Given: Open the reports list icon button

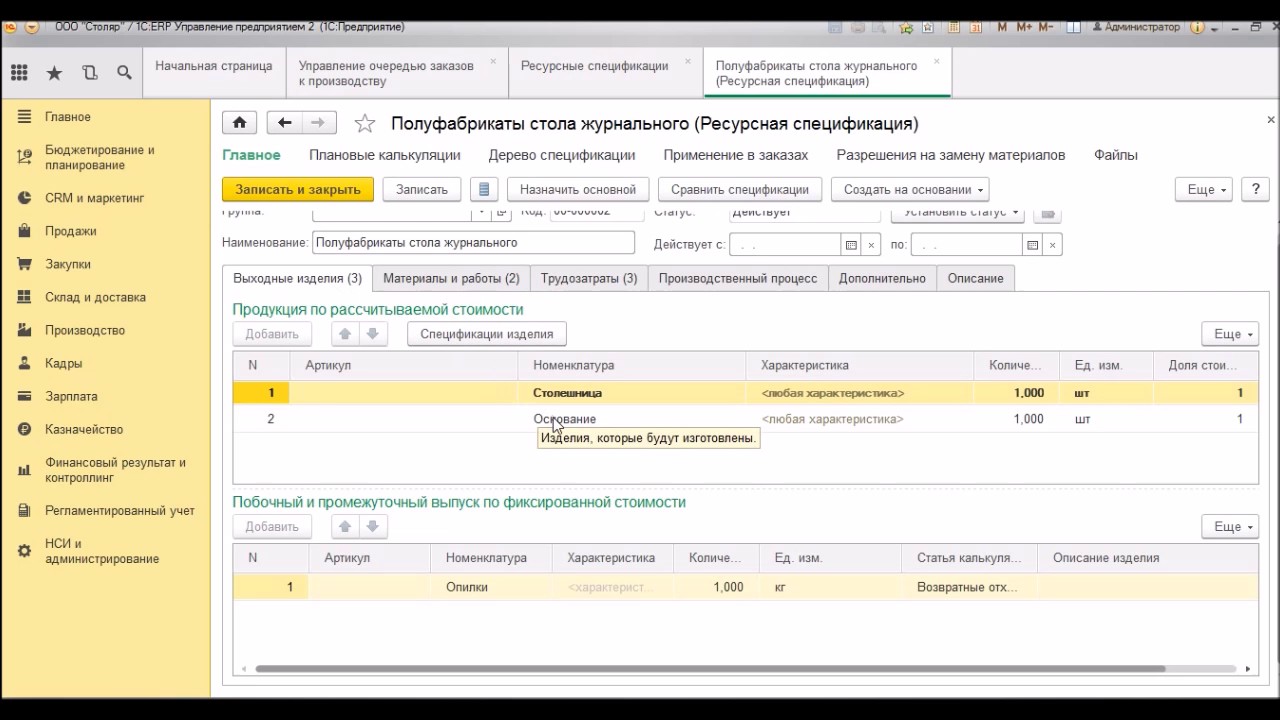Looking at the screenshot, I should coord(484,189).
